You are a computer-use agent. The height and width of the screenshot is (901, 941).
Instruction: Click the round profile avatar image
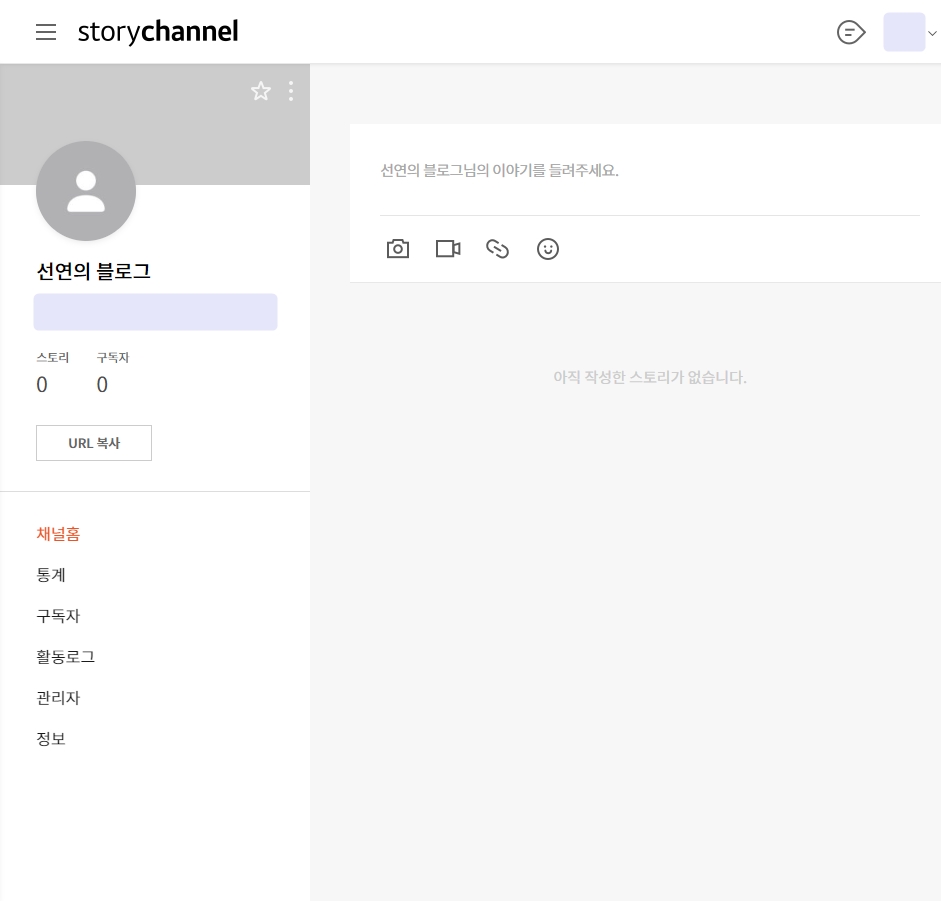[86, 191]
